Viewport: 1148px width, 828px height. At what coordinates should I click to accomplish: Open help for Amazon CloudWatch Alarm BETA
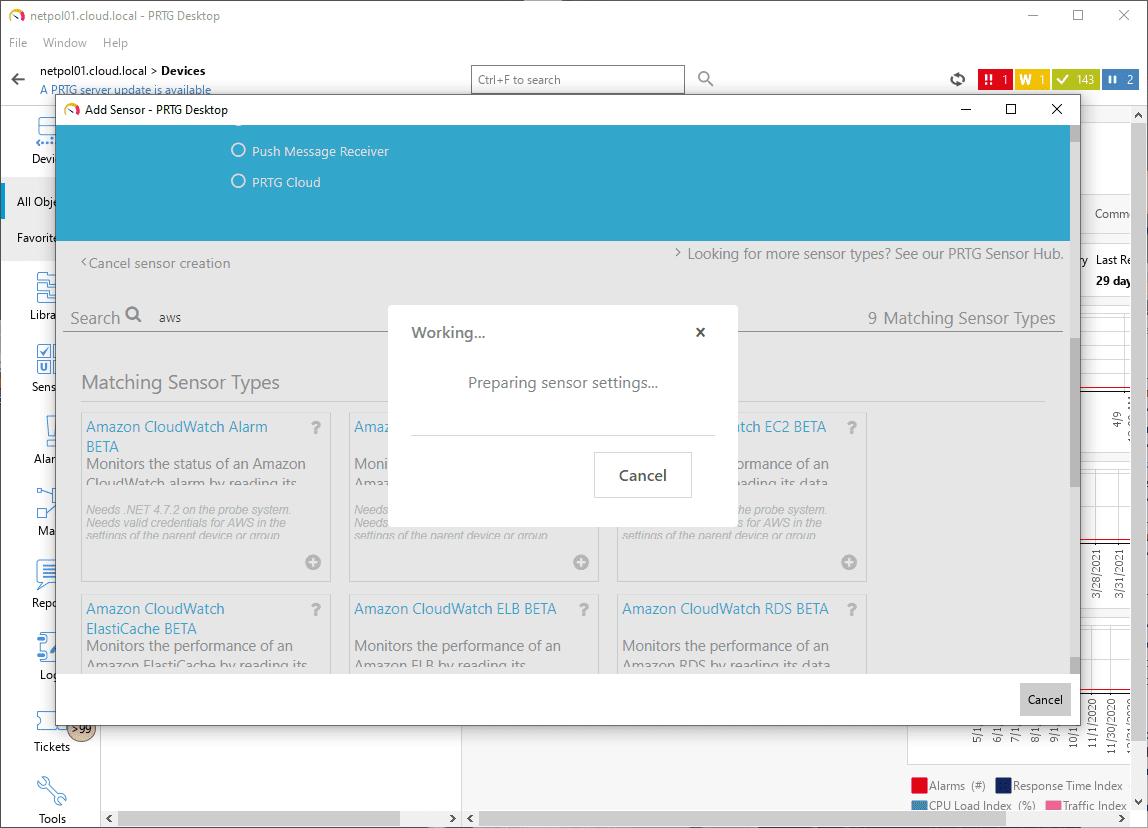(316, 428)
